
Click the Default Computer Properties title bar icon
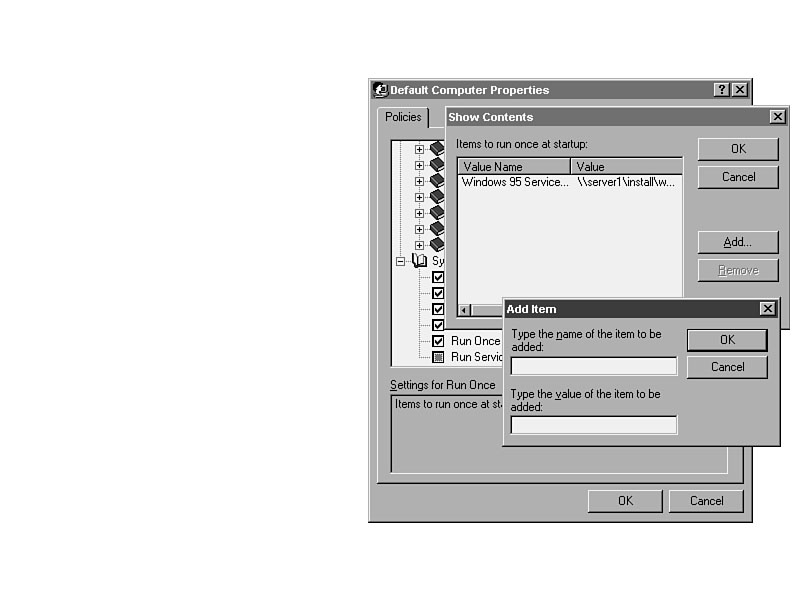[380, 90]
